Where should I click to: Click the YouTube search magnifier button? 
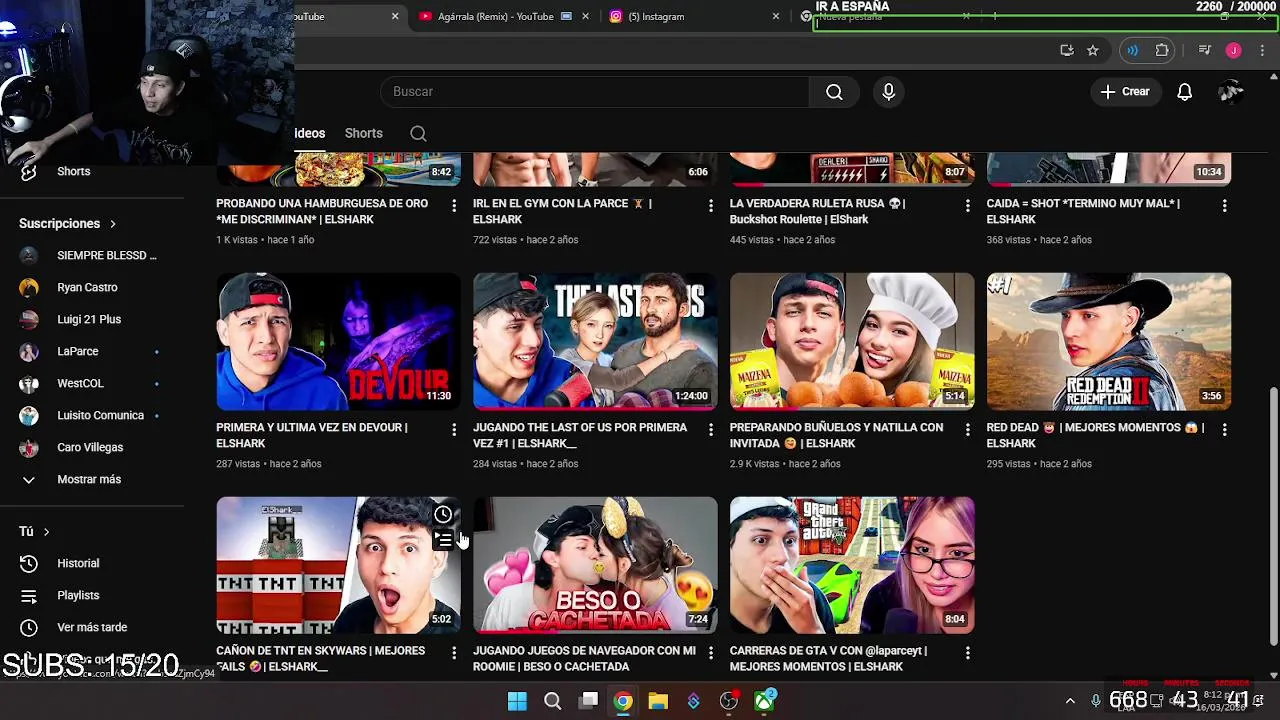click(x=834, y=92)
